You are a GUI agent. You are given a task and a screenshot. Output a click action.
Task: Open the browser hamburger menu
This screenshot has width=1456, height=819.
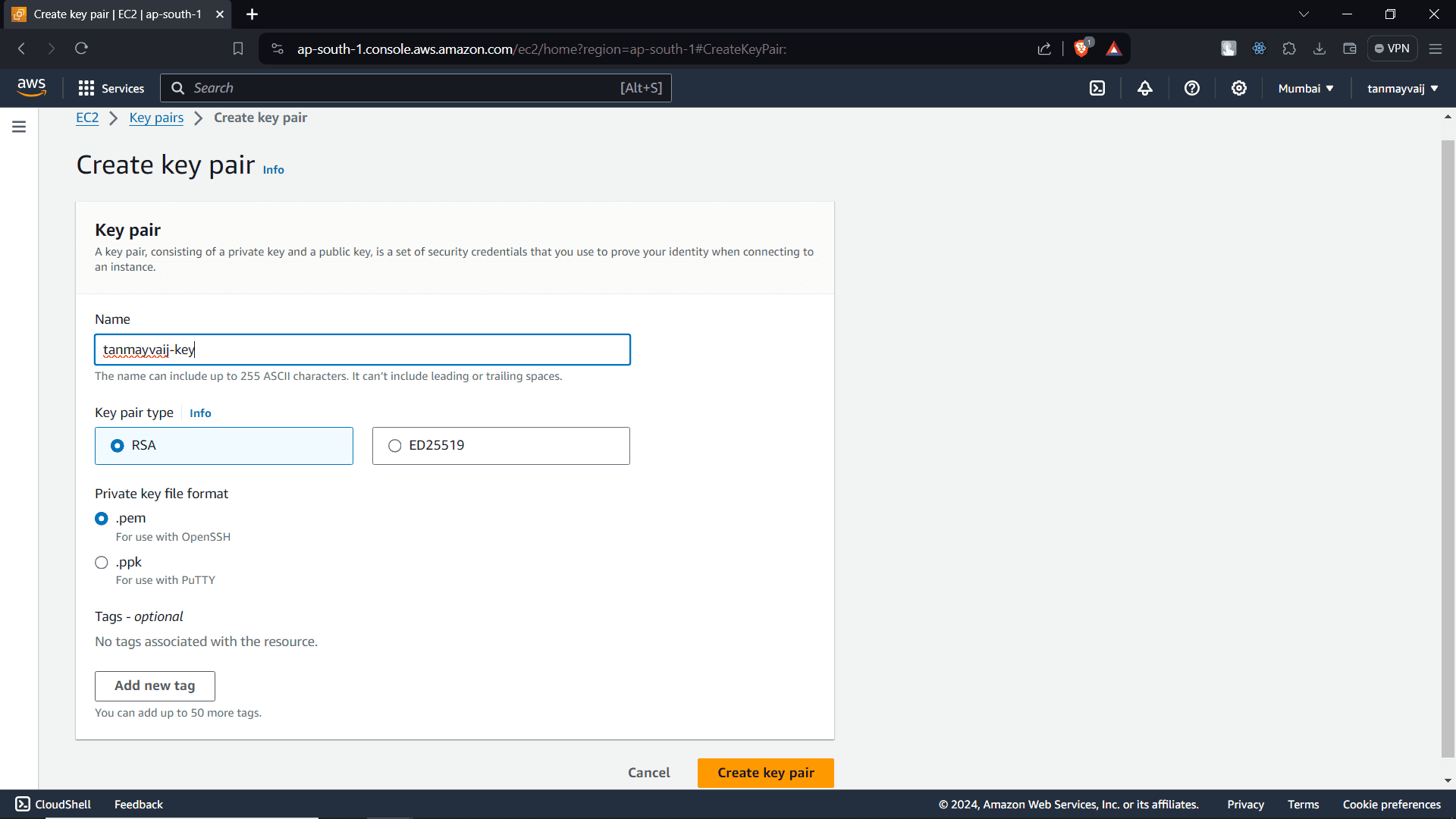pyautogui.click(x=1436, y=48)
